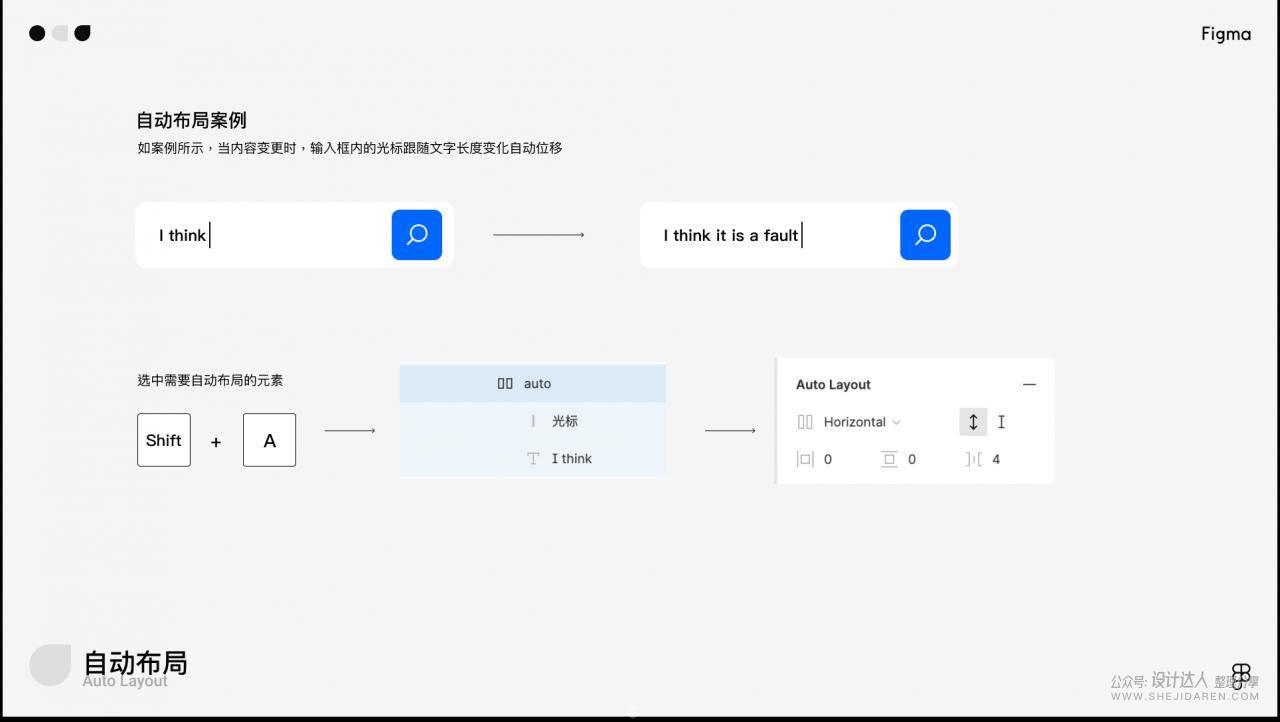Click the A key box

tap(269, 440)
